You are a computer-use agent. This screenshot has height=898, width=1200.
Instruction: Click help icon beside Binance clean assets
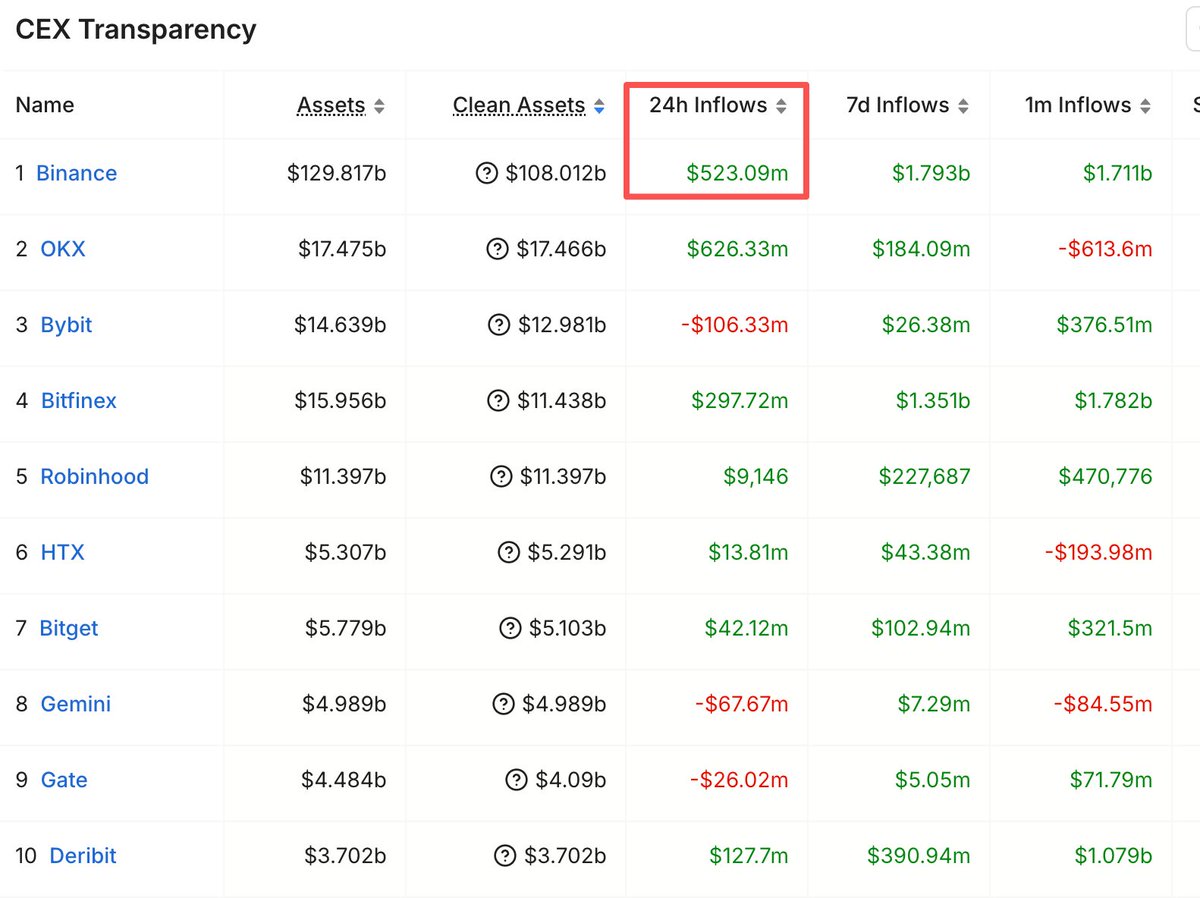pyautogui.click(x=487, y=174)
